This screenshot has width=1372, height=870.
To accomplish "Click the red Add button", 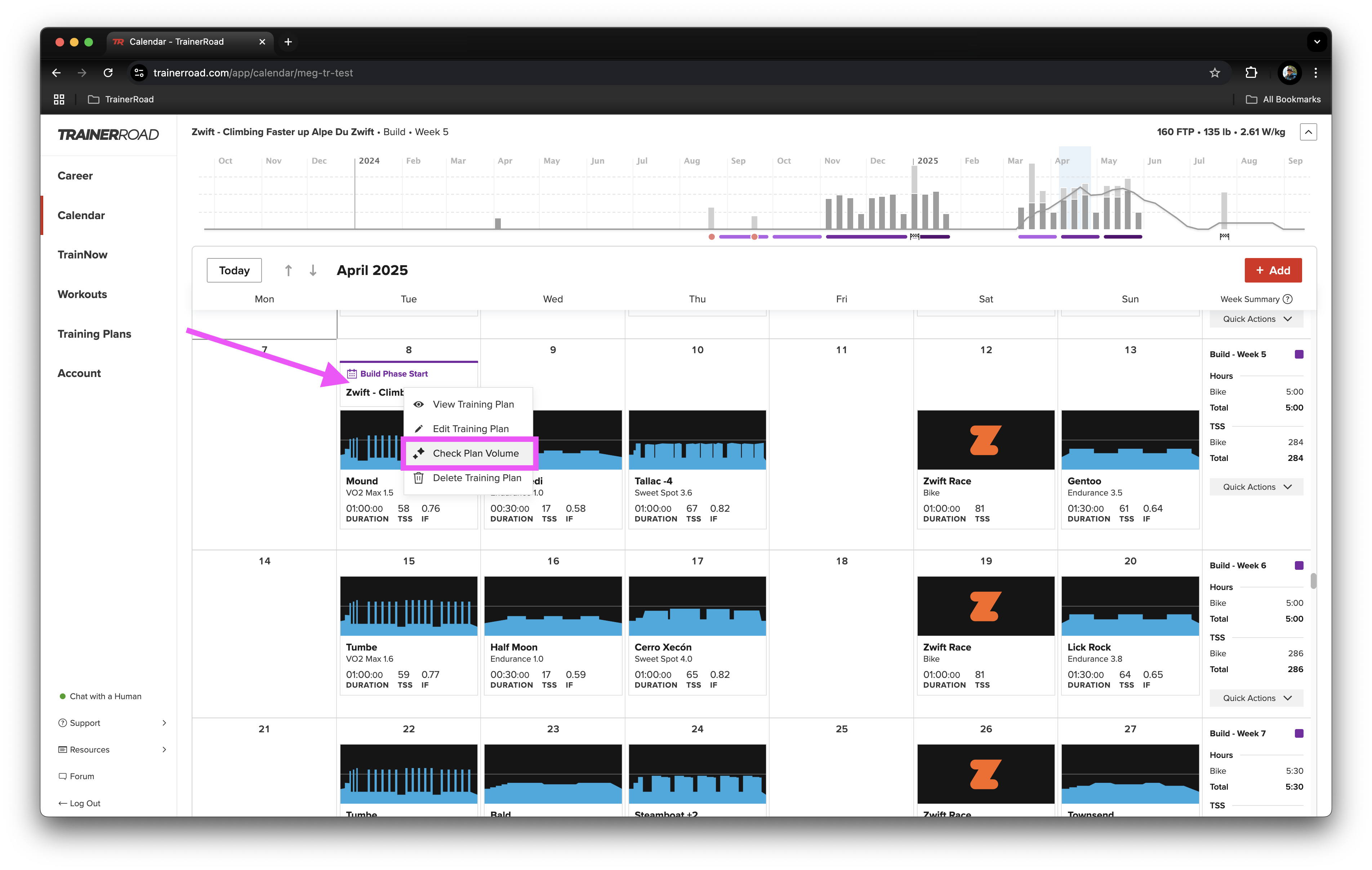I will pos(1273,270).
